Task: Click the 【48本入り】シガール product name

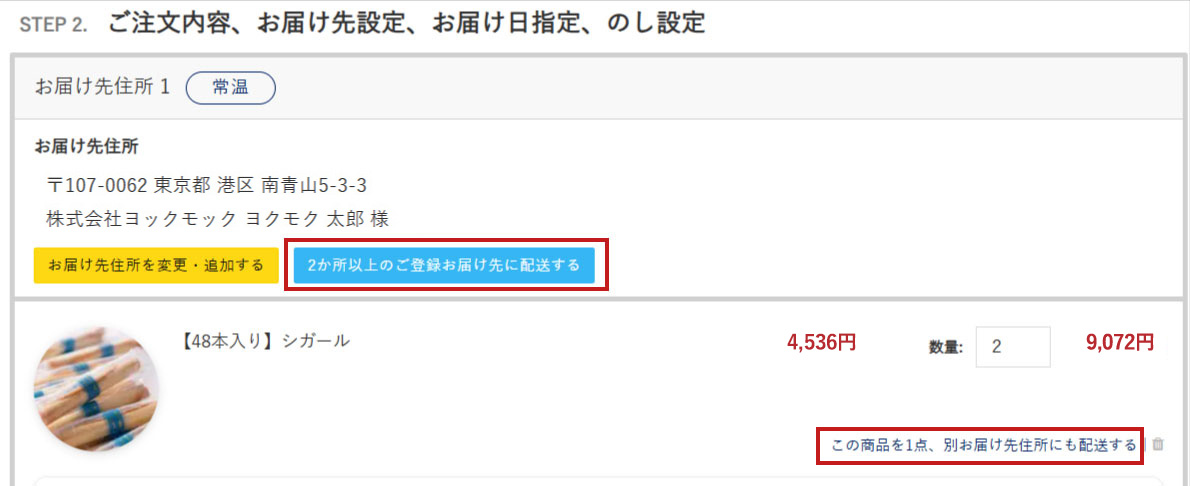Action: click(x=264, y=341)
